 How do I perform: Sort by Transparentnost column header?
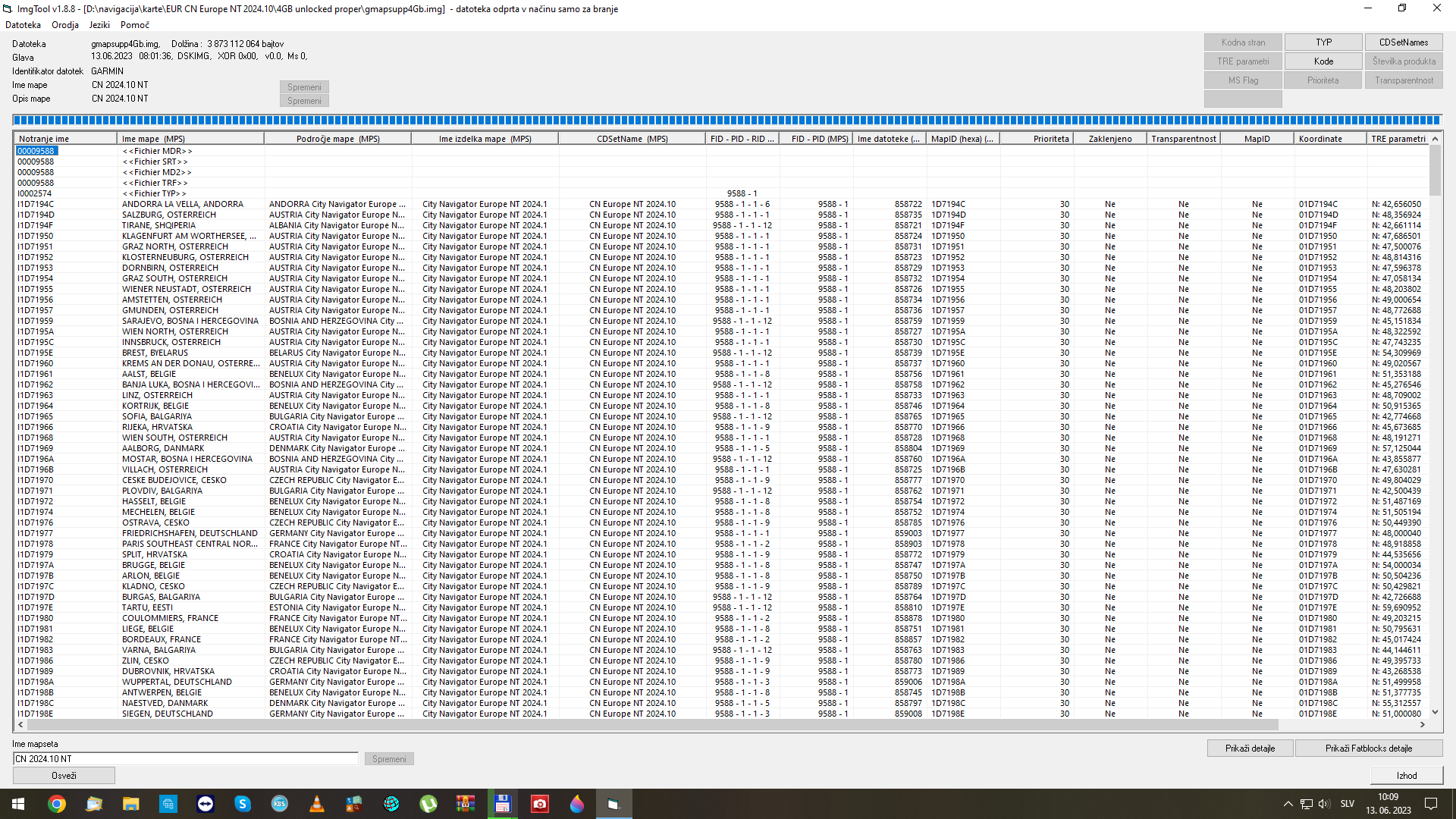[1184, 139]
